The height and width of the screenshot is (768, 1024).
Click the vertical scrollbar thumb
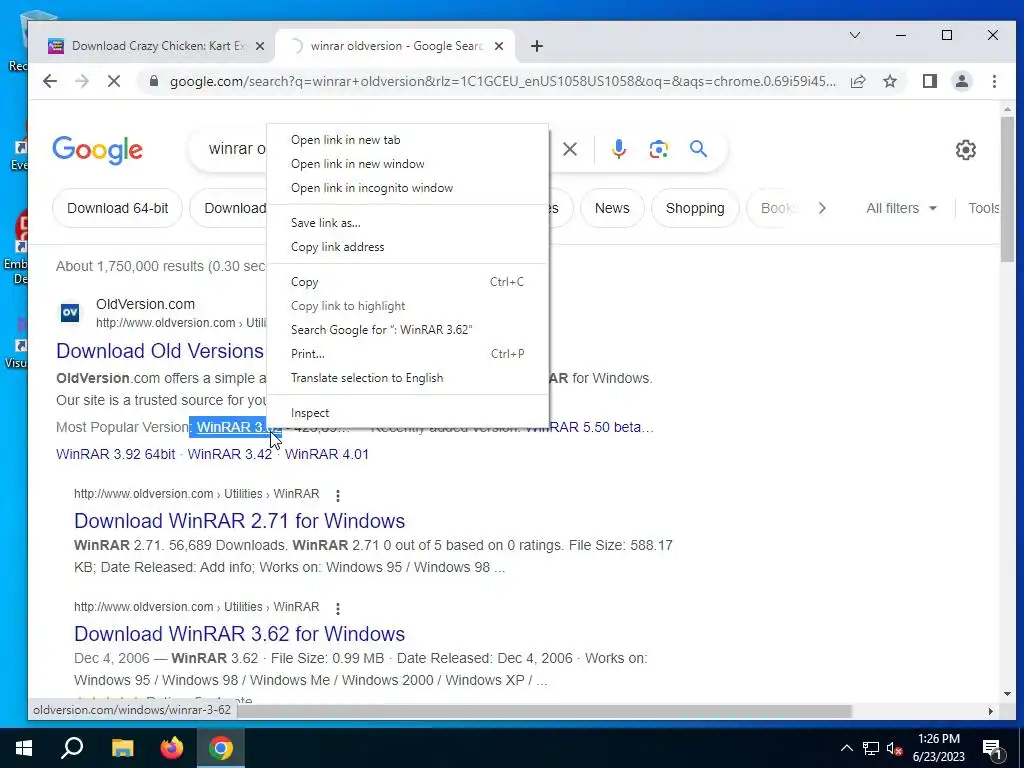[1007, 189]
